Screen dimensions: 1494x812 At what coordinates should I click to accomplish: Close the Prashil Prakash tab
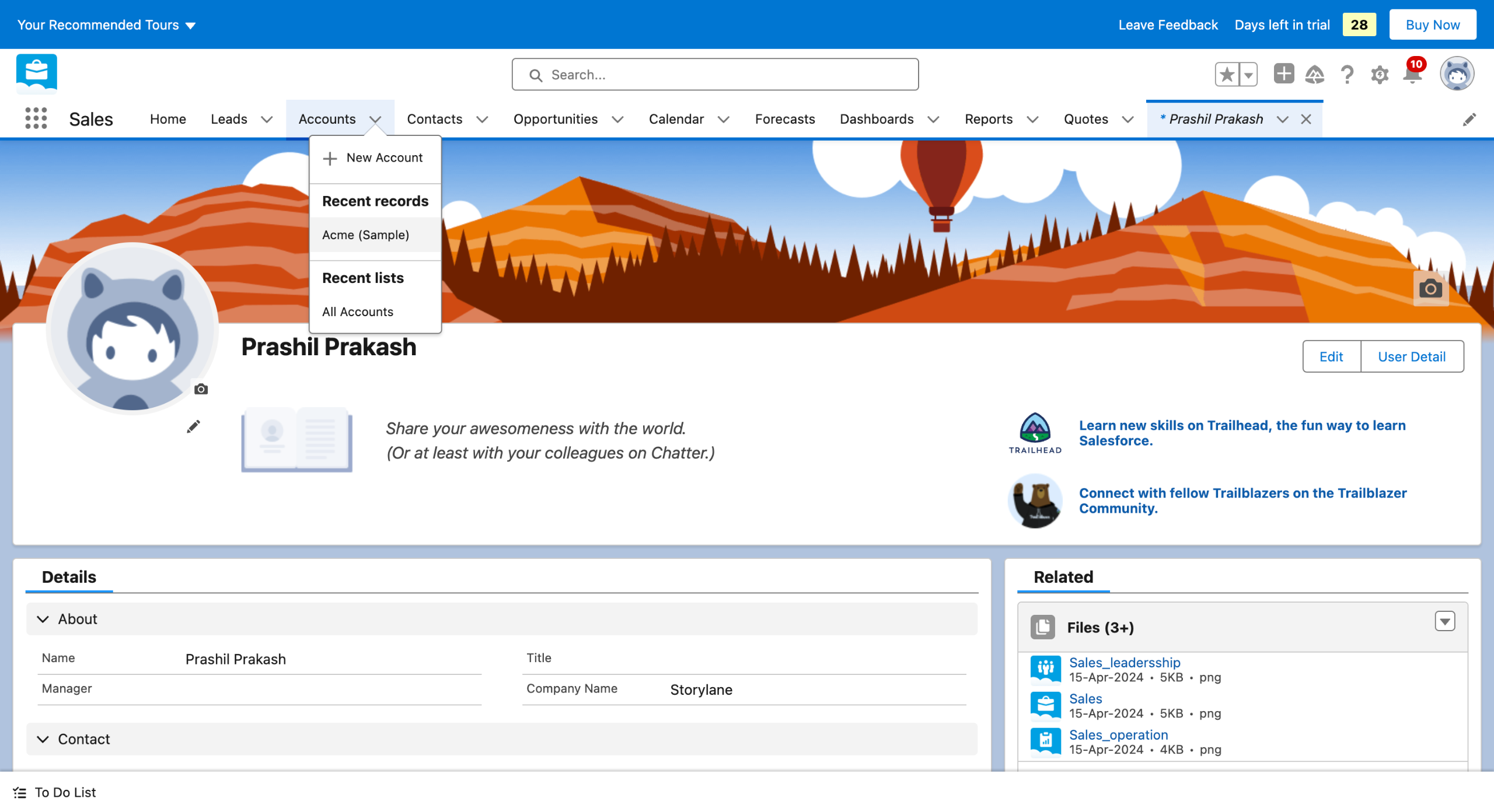[x=1306, y=119]
